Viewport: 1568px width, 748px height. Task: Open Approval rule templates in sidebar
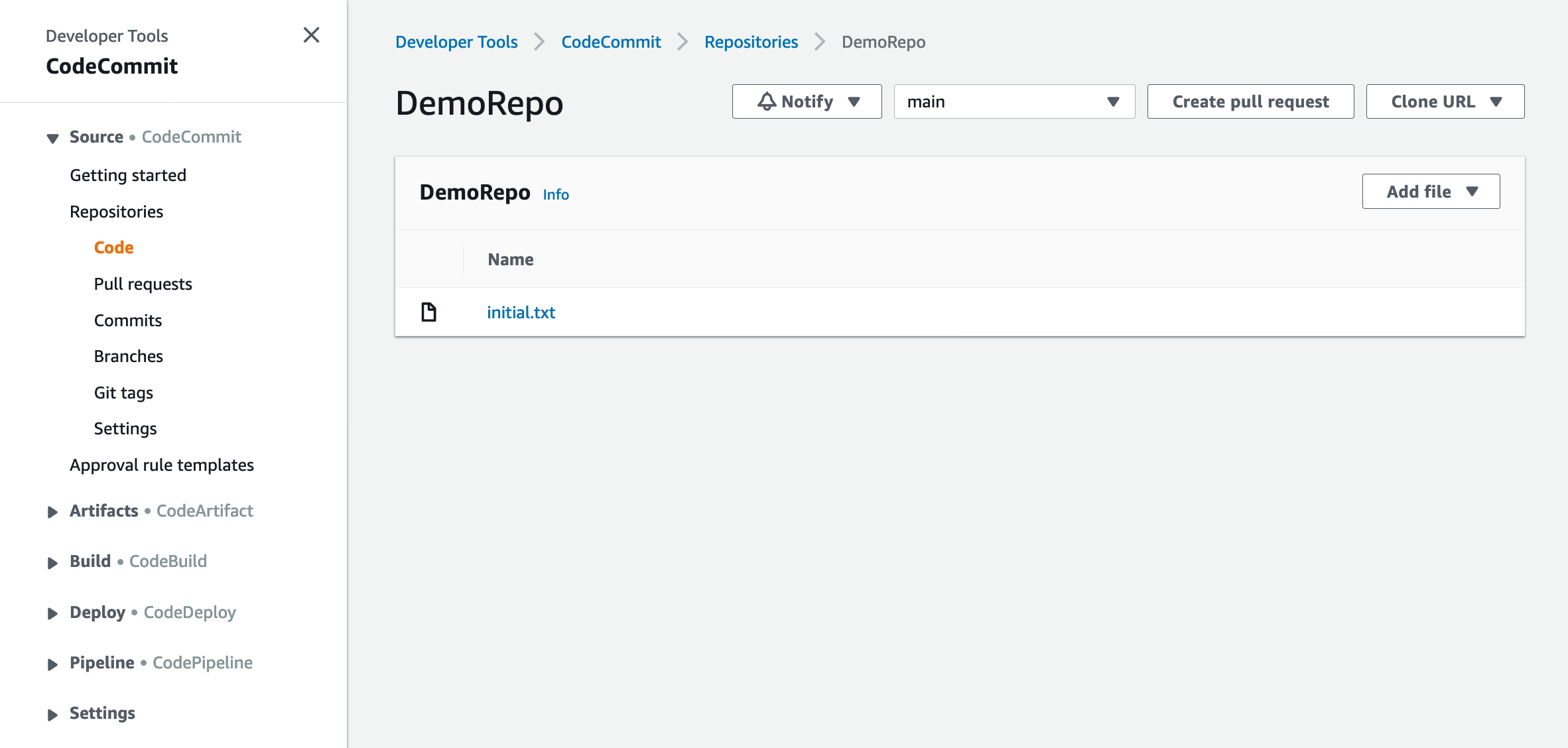(x=161, y=465)
